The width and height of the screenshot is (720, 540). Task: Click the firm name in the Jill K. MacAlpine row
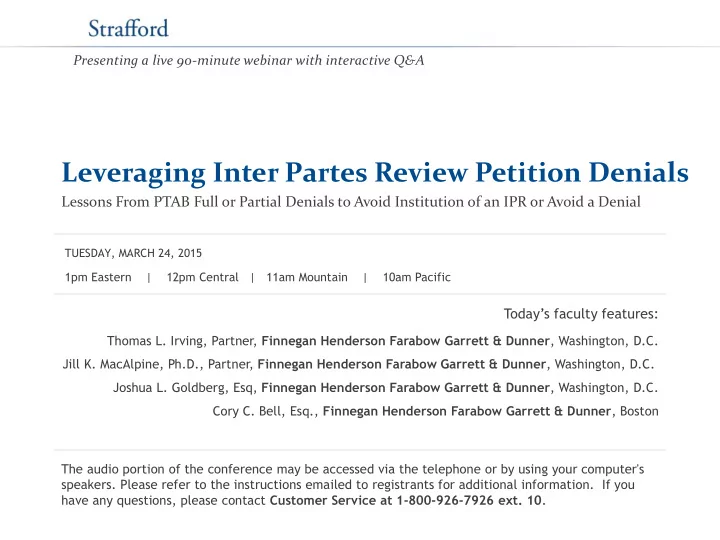click(x=402, y=364)
